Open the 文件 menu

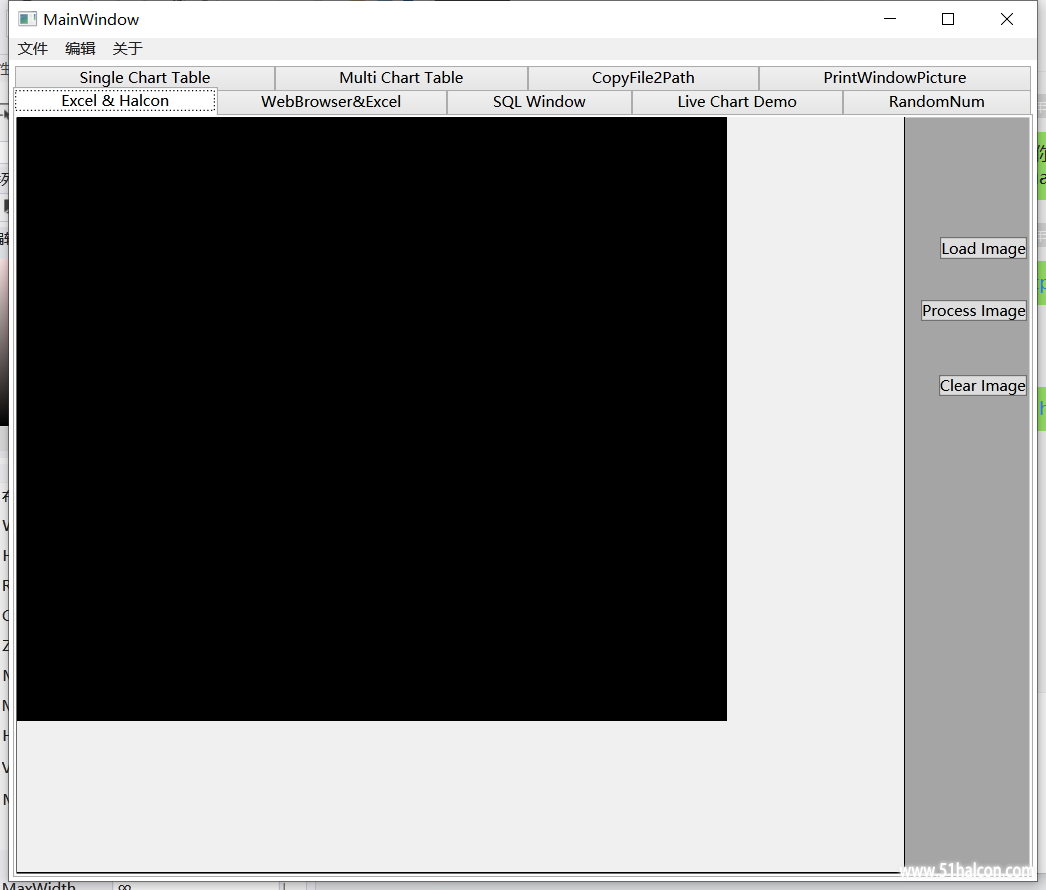[33, 49]
